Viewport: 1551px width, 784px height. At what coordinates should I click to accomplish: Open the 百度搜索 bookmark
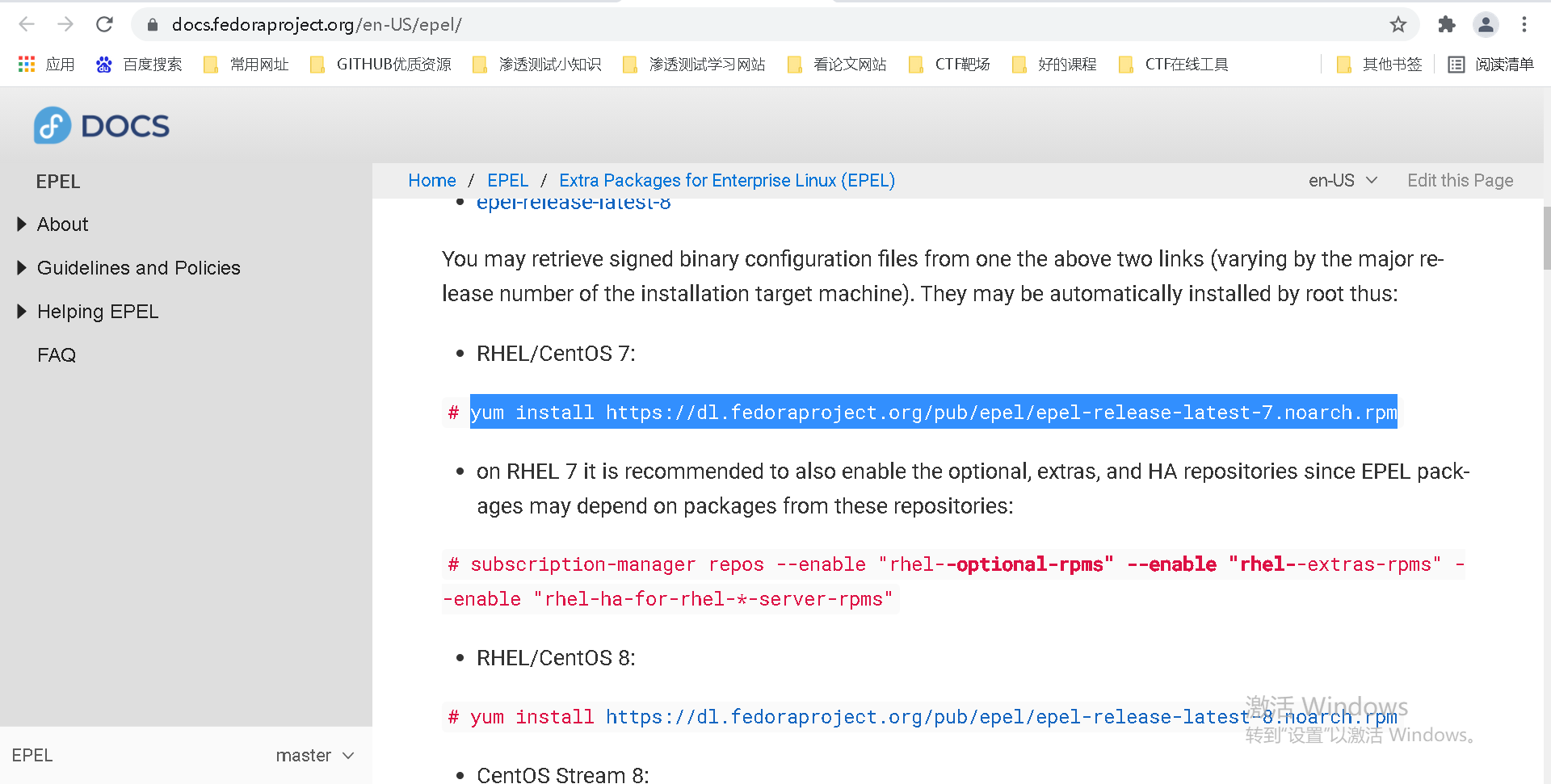coord(139,65)
